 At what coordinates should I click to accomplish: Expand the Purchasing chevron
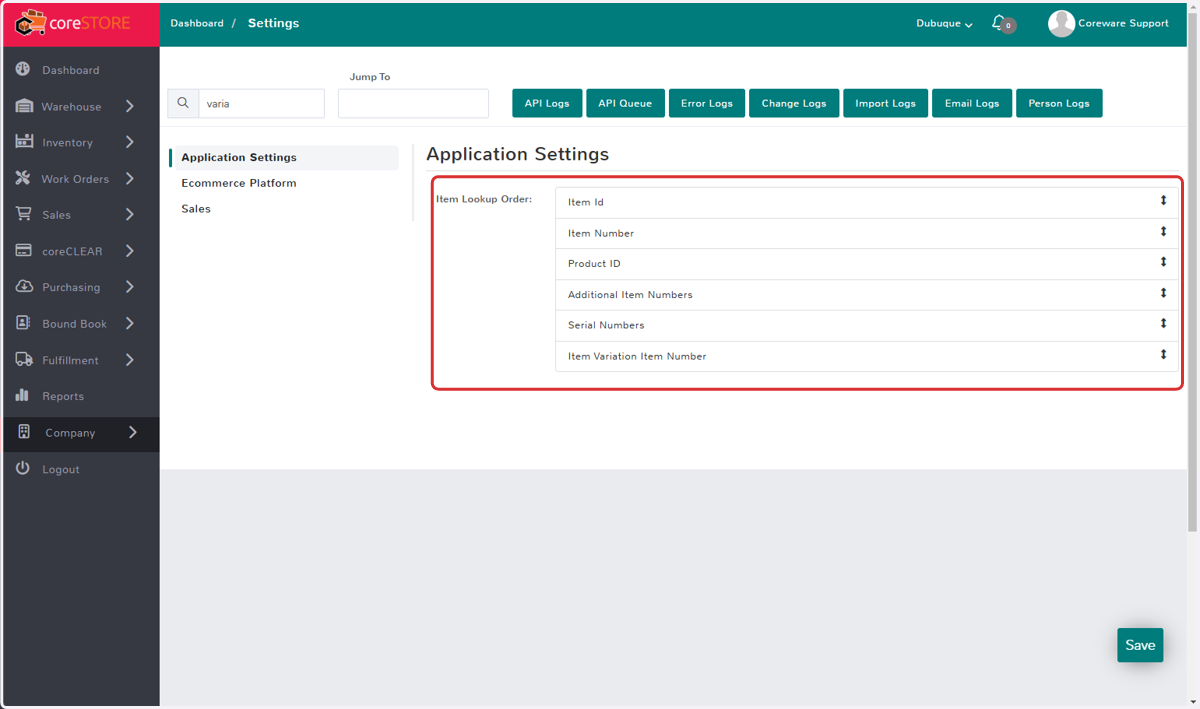tap(130, 287)
